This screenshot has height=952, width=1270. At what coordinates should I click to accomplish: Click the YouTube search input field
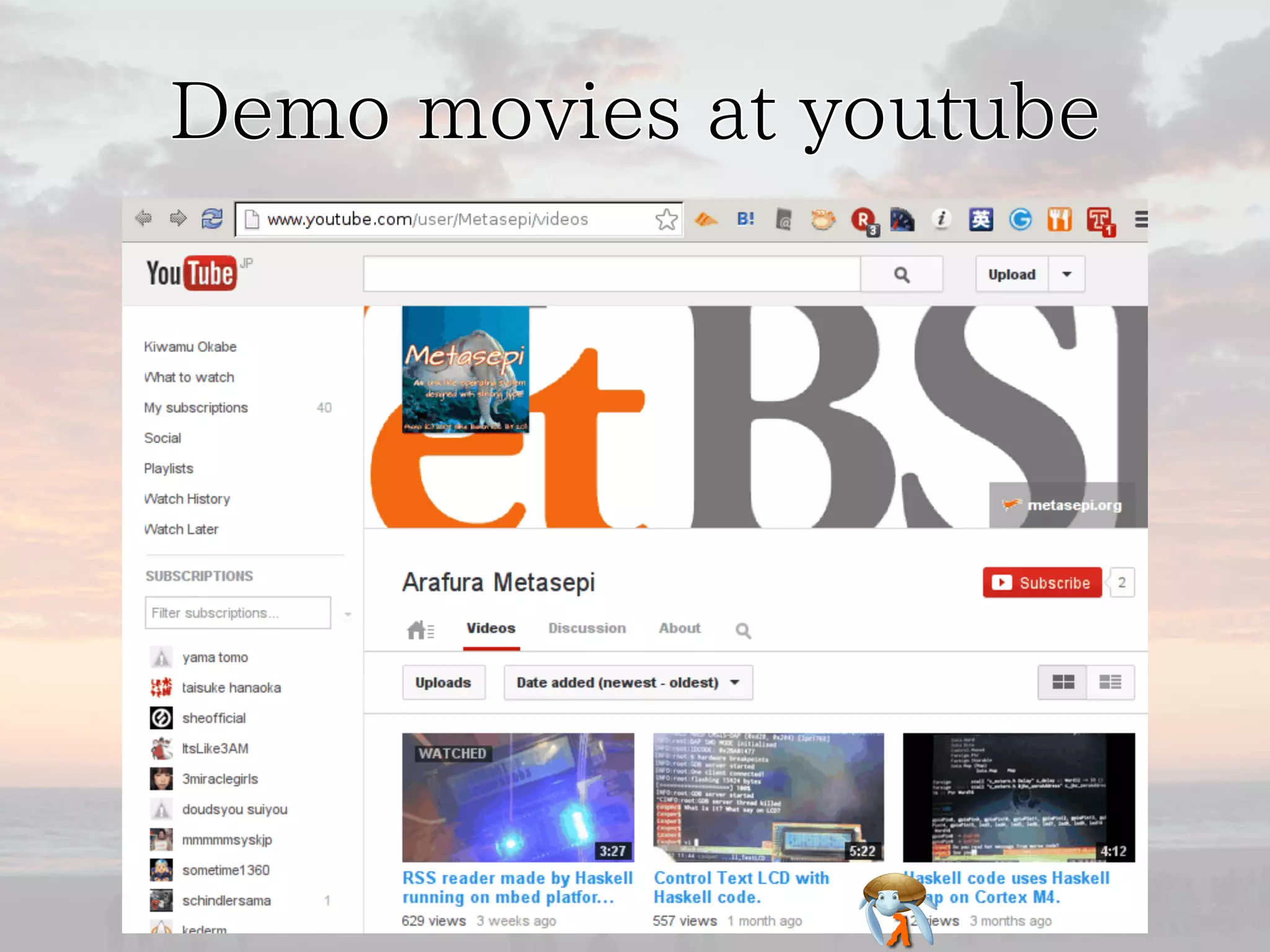pyautogui.click(x=612, y=274)
